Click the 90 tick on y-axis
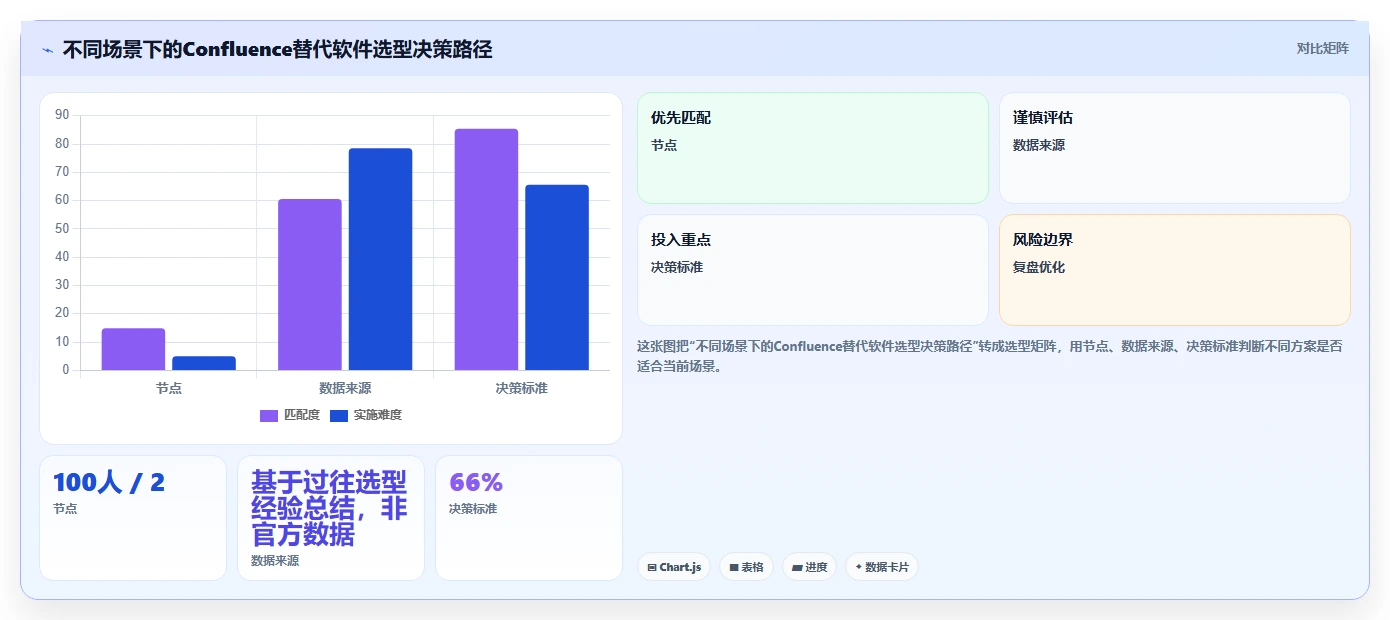Screen dimensions: 1390x620 point(62,115)
